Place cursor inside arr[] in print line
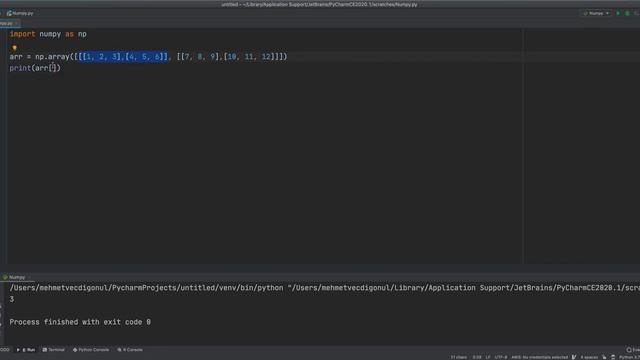Screen dimensions: 640x360 (53, 68)
